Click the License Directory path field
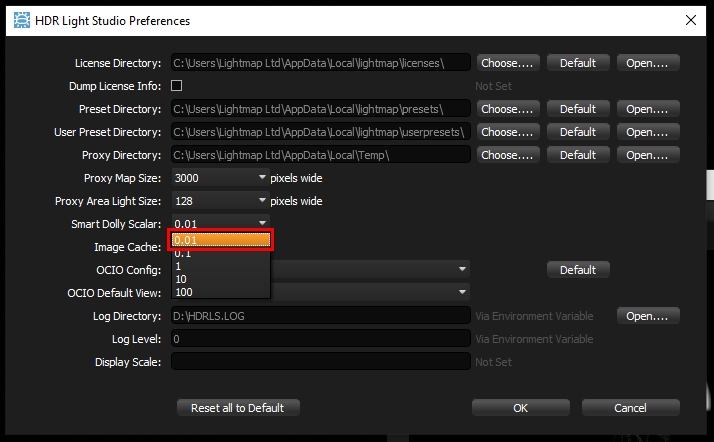The width and height of the screenshot is (714, 442). (321, 63)
